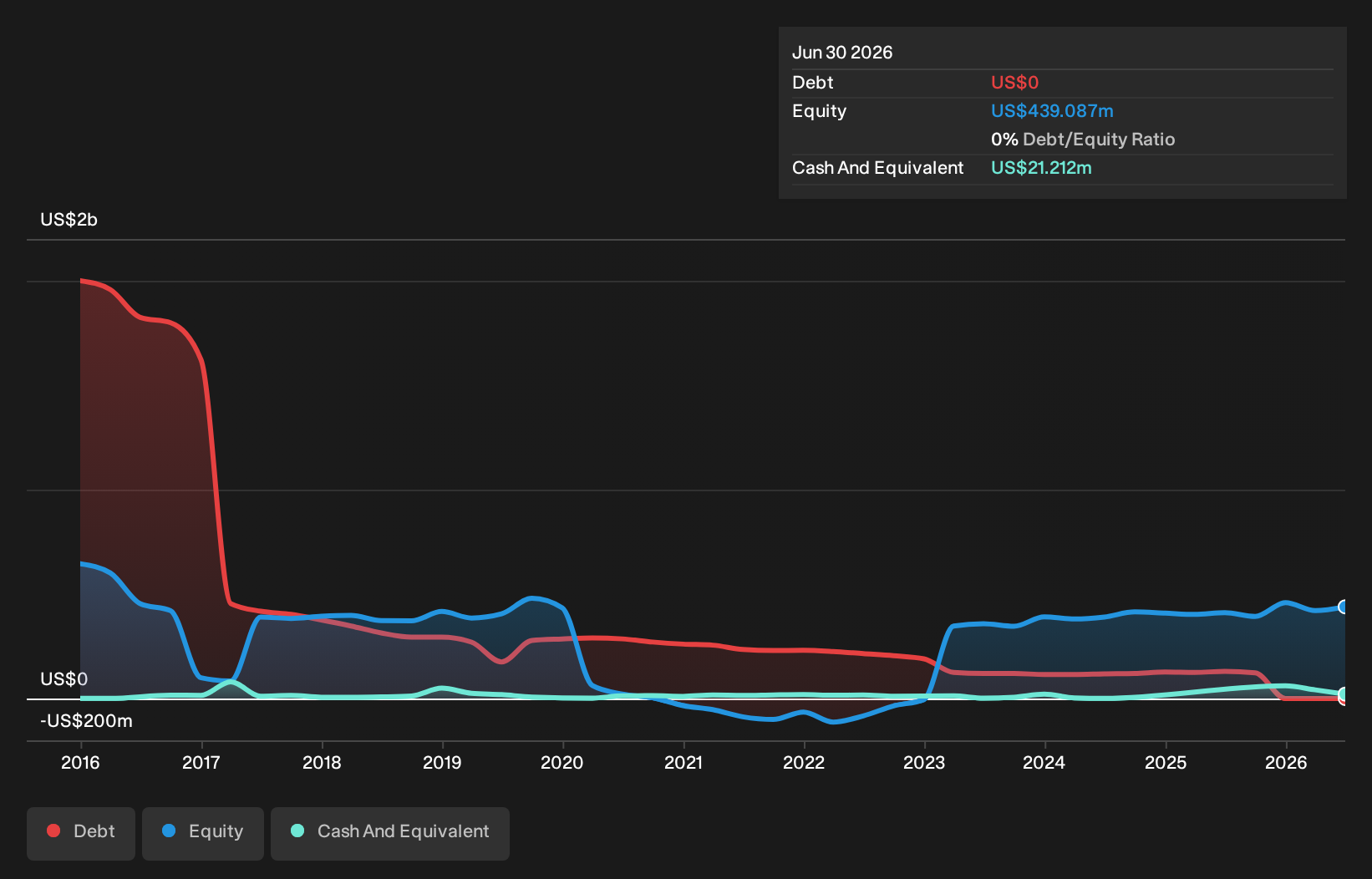The width and height of the screenshot is (1372, 879).
Task: Click the red Debt legend dot
Action: [53, 831]
